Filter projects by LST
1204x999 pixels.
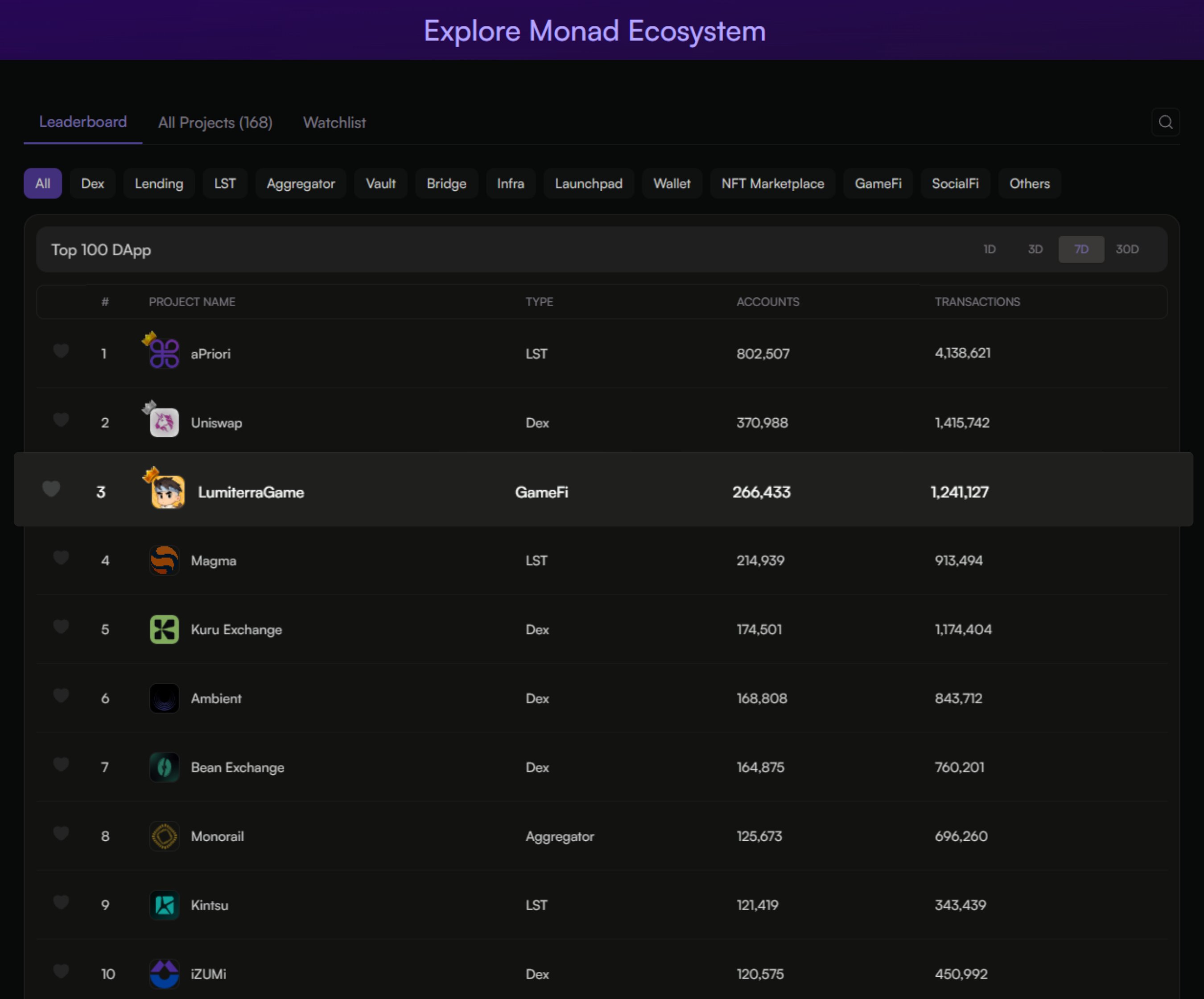point(225,183)
